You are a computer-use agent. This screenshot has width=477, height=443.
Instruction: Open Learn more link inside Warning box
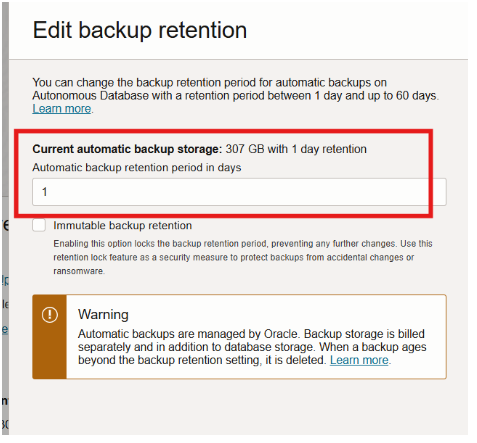point(359,360)
